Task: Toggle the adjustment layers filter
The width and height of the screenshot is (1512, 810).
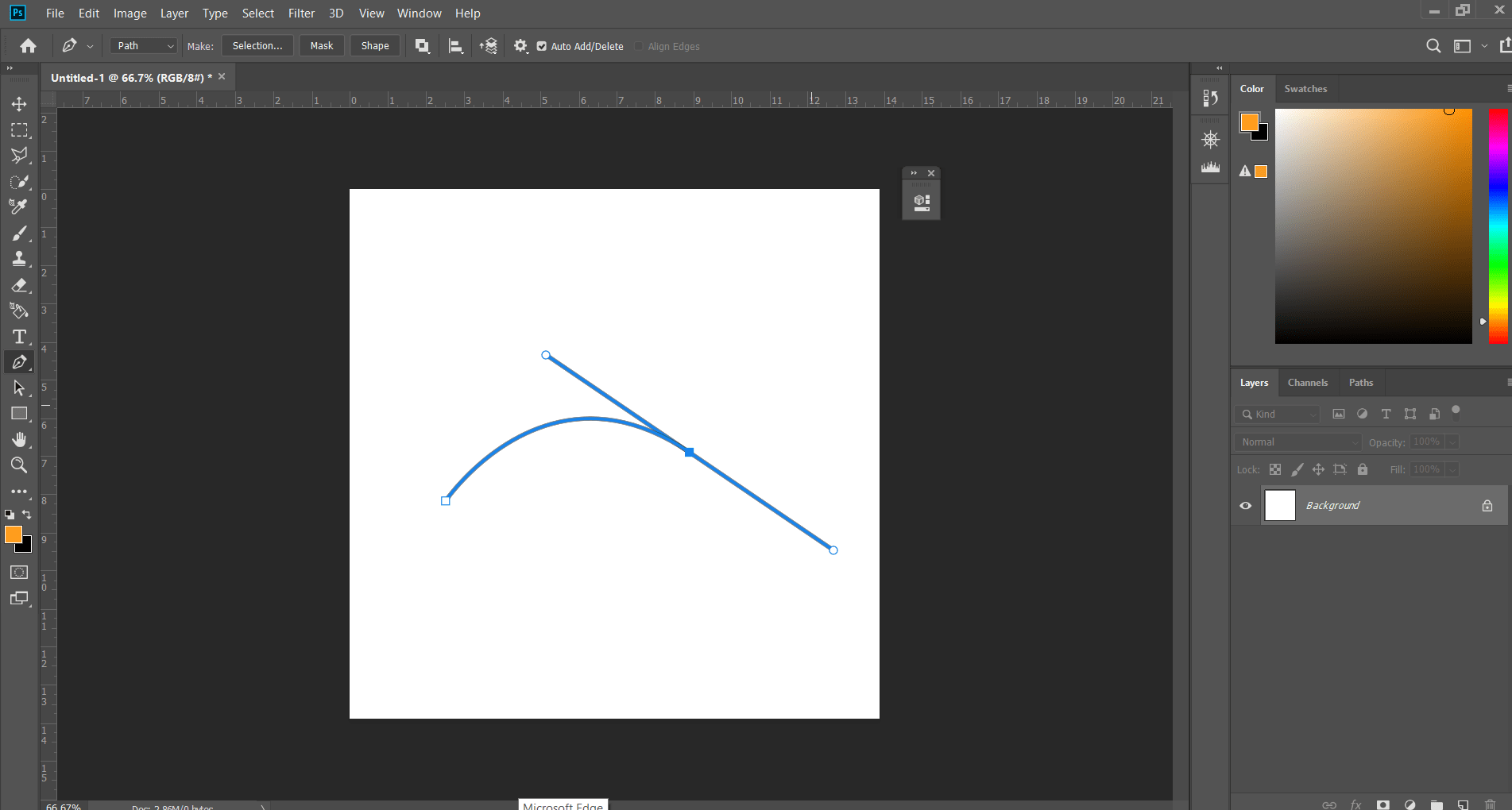Action: [x=1363, y=414]
